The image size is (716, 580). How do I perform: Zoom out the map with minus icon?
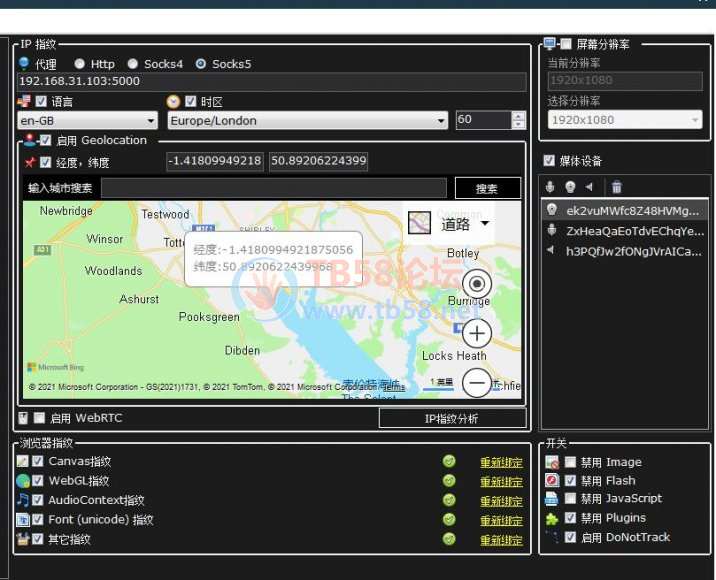[477, 383]
